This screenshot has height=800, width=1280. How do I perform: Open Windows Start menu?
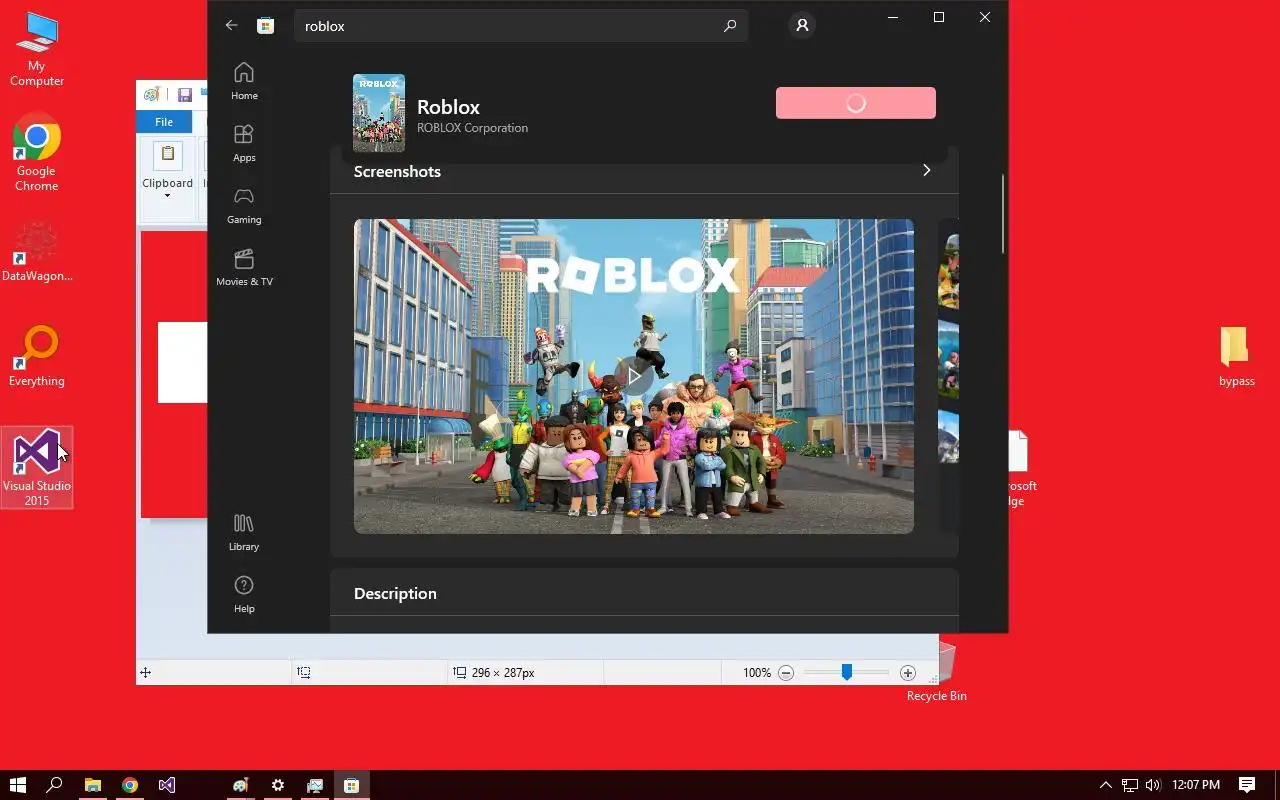[17, 785]
